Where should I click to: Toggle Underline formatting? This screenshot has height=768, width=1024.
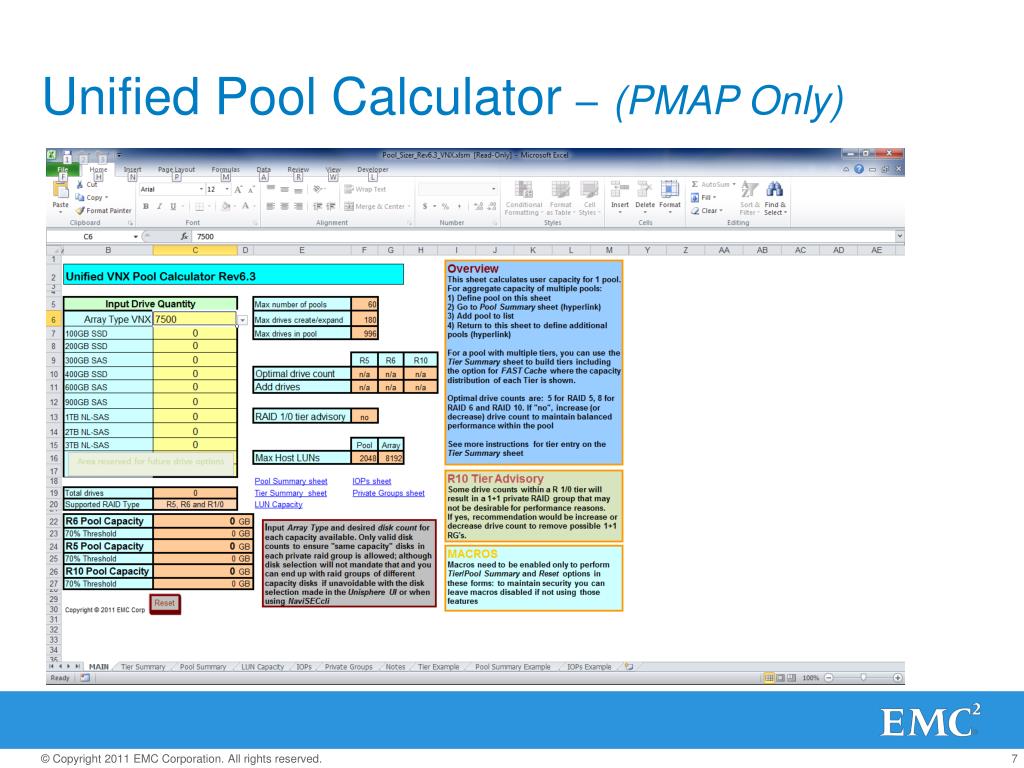[x=173, y=206]
